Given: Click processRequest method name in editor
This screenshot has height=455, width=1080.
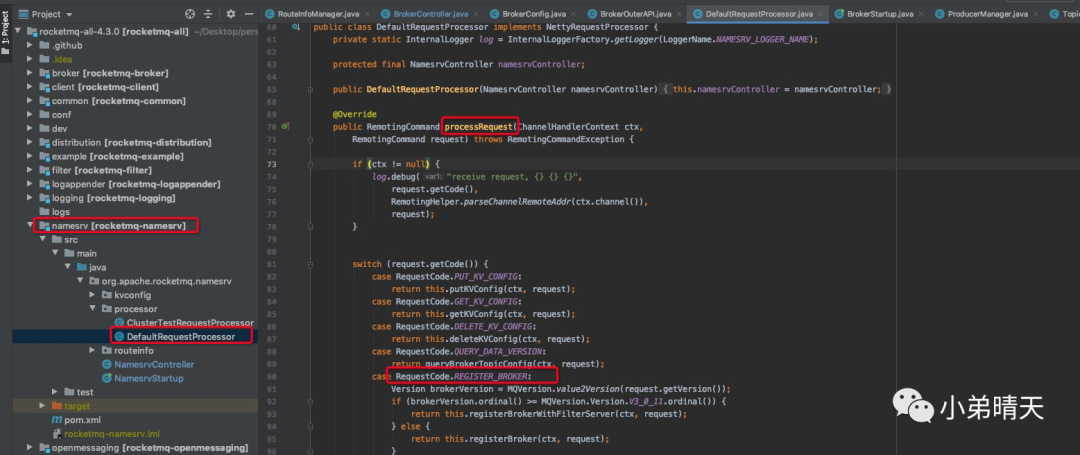Looking at the screenshot, I should point(478,127).
